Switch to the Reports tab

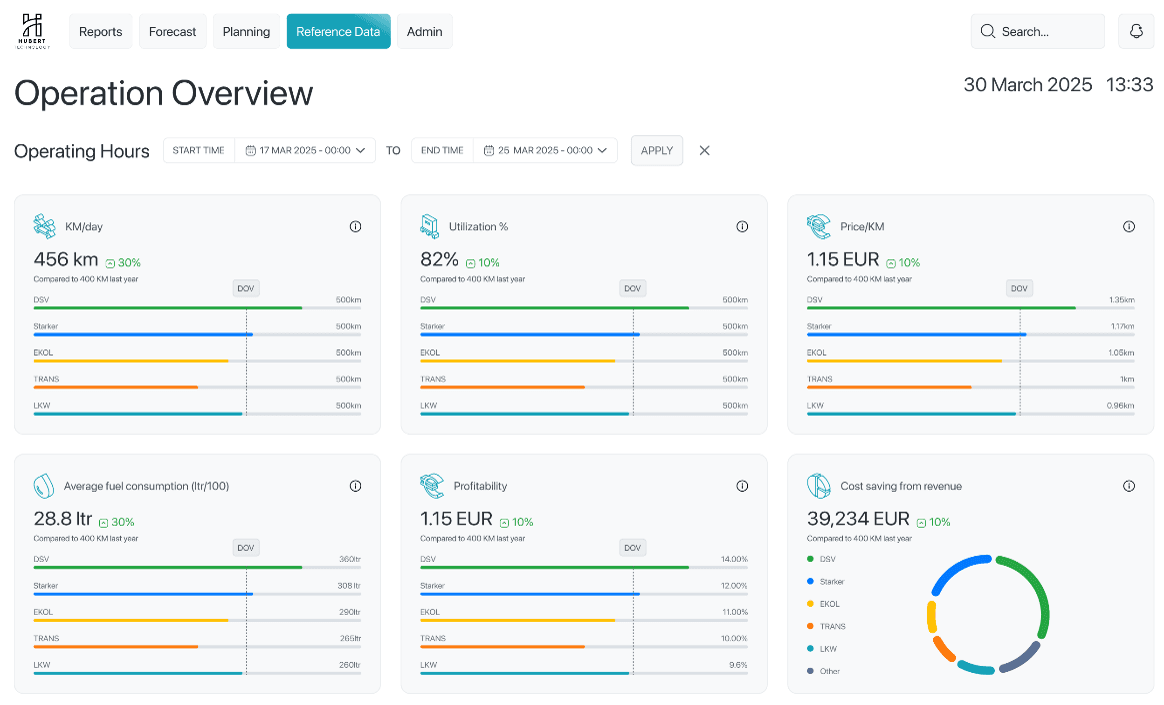click(x=100, y=31)
